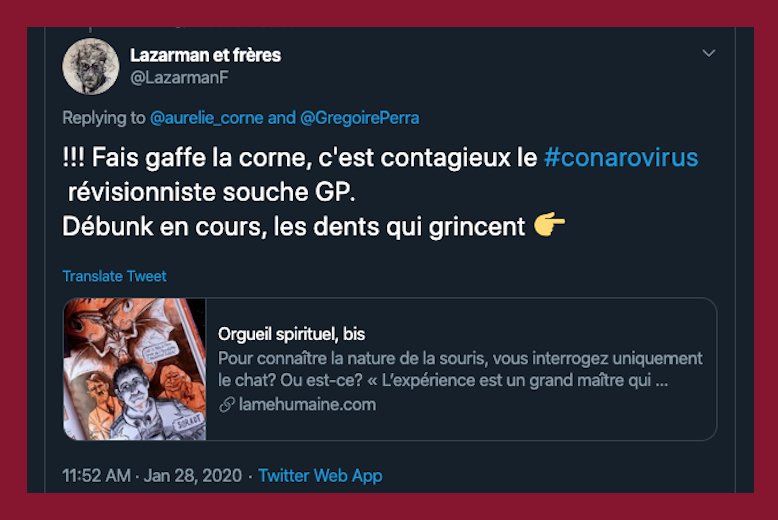The image size is (778, 520).
Task: Click the Replying to label
Action: tap(104, 118)
